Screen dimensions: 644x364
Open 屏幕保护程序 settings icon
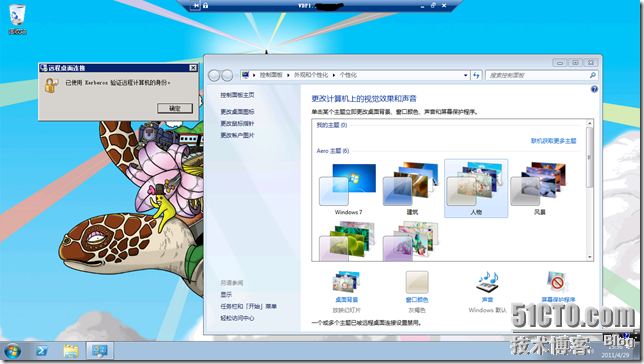pos(558,282)
